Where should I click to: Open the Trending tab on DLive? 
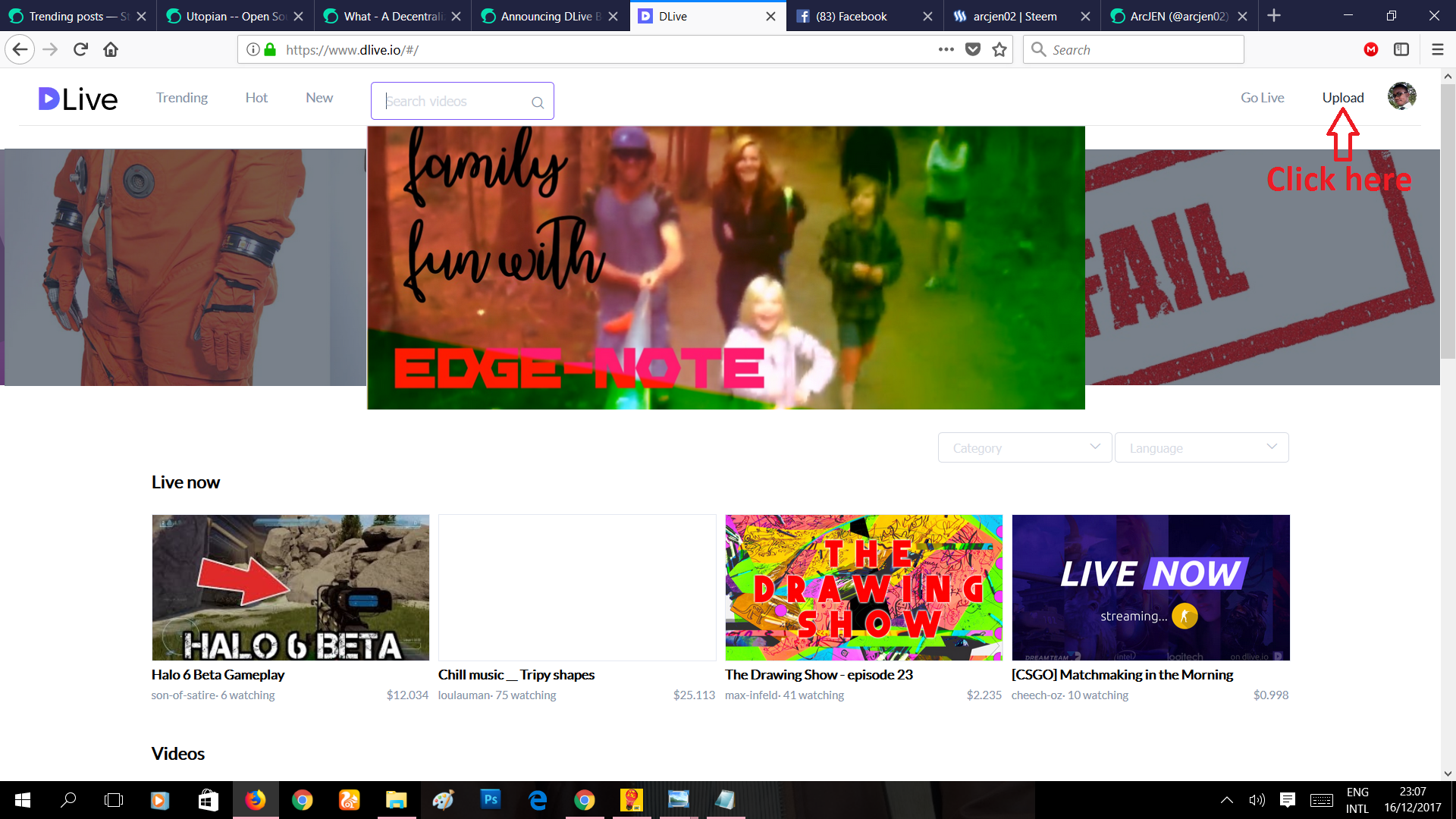click(x=182, y=98)
